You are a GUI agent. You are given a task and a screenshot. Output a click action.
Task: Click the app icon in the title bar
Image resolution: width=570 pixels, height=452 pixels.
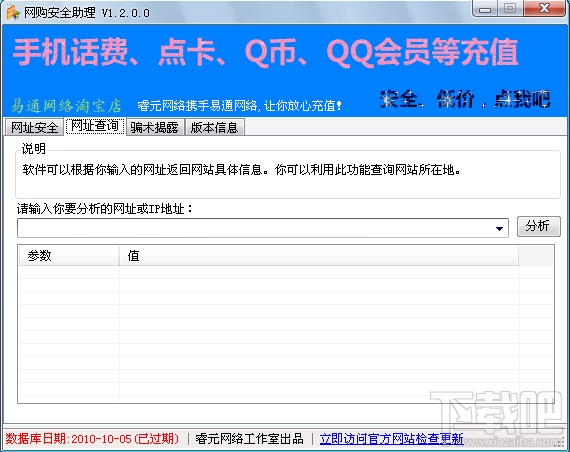tap(13, 13)
